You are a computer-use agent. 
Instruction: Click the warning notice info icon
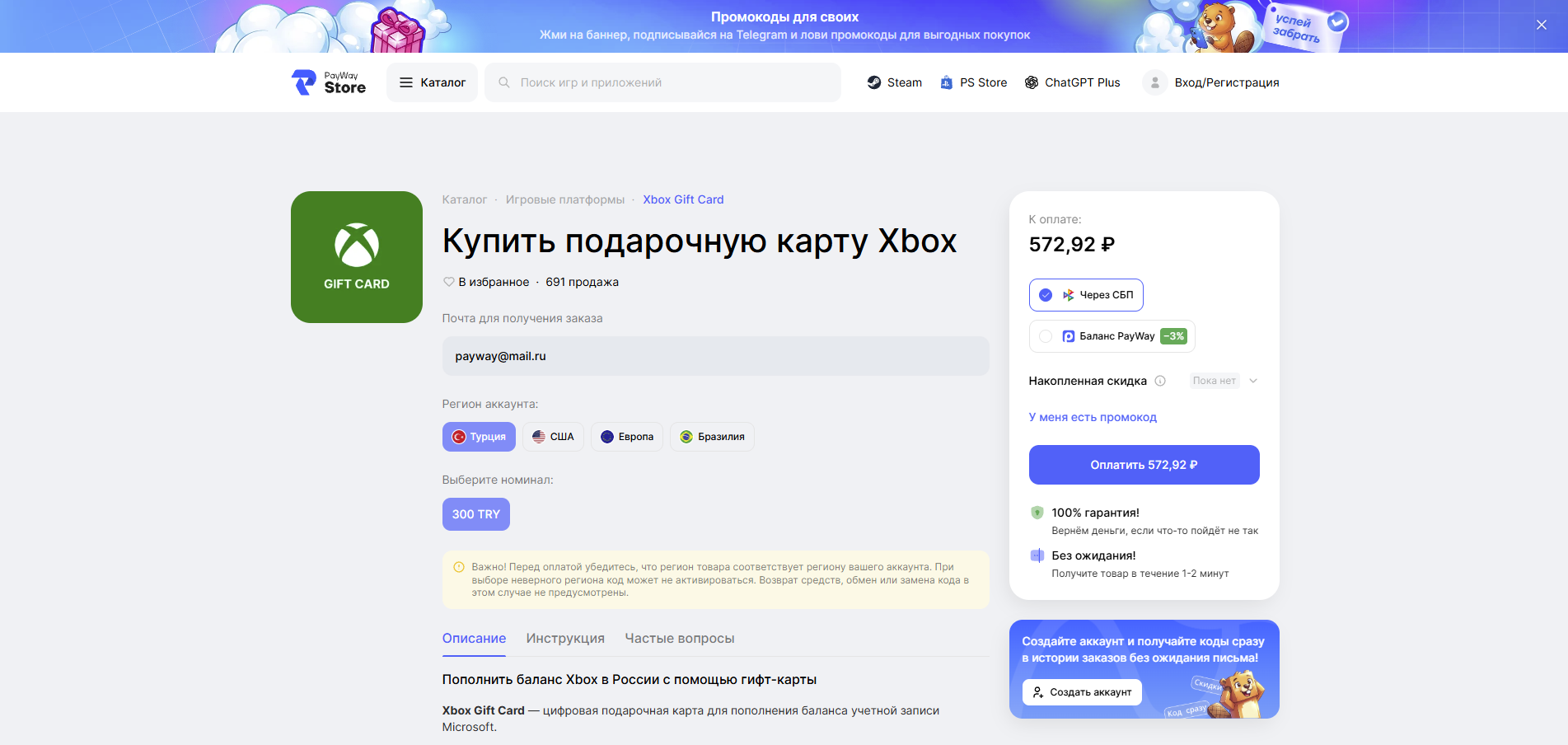459,567
